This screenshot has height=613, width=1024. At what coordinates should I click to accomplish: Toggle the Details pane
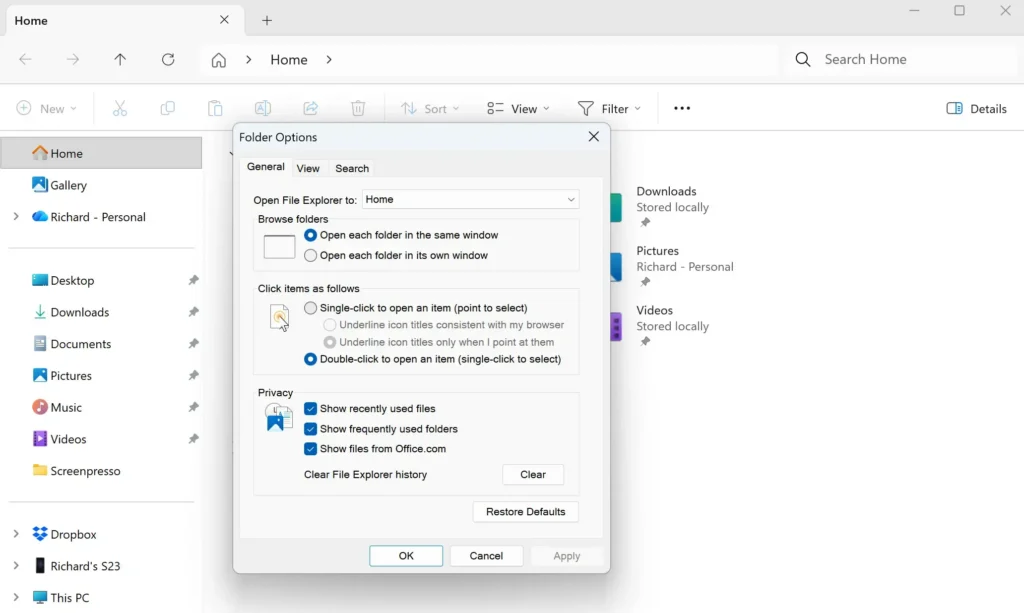976,108
